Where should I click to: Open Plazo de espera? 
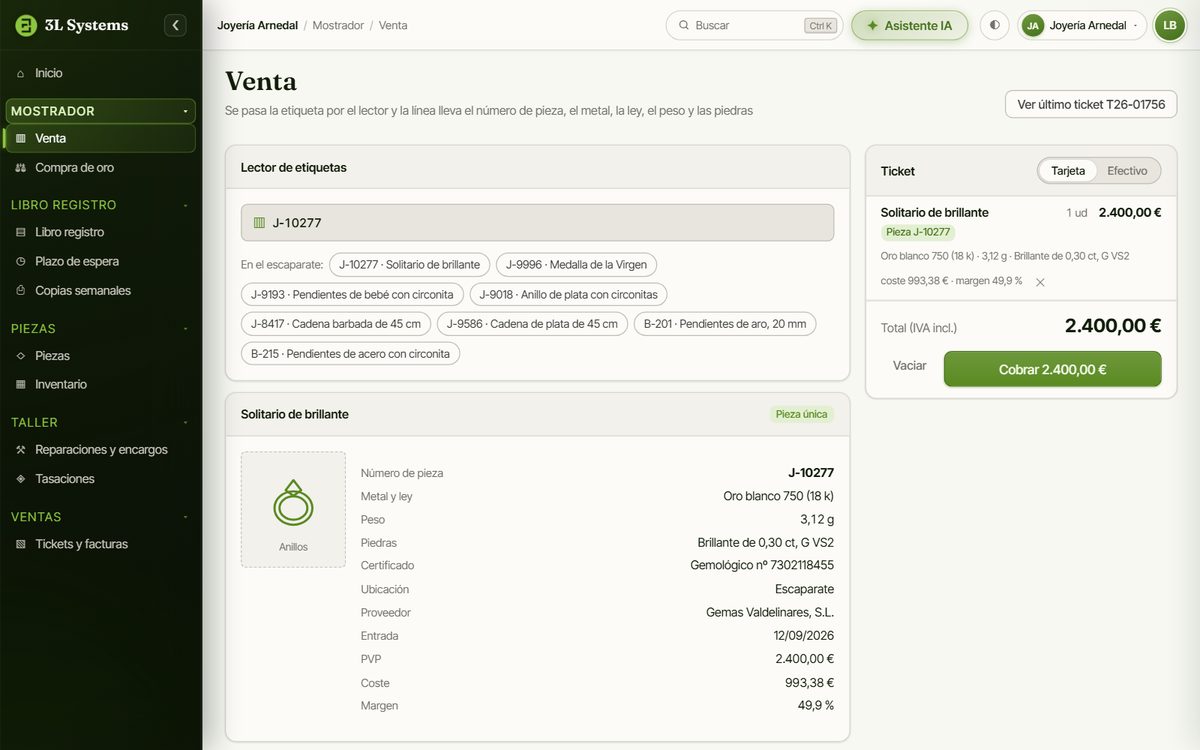click(101, 261)
